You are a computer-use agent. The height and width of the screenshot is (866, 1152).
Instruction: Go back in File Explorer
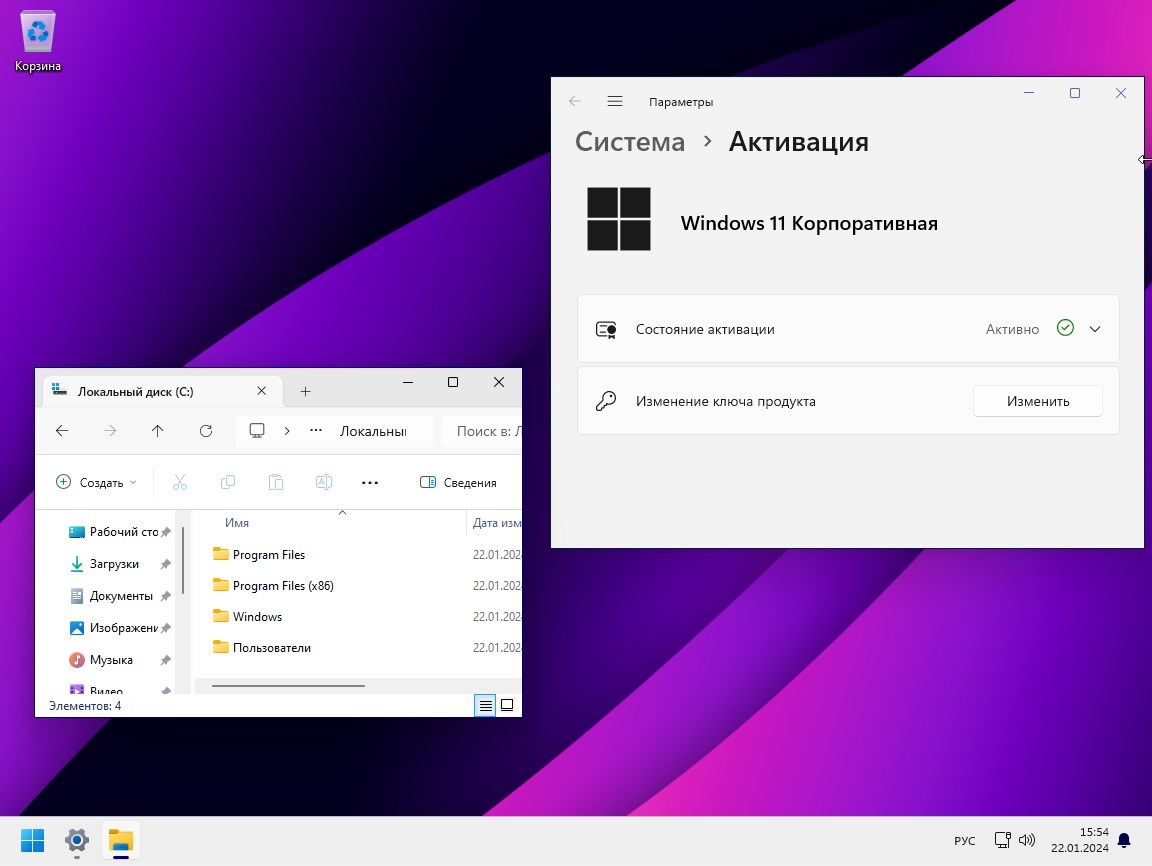tap(62, 431)
